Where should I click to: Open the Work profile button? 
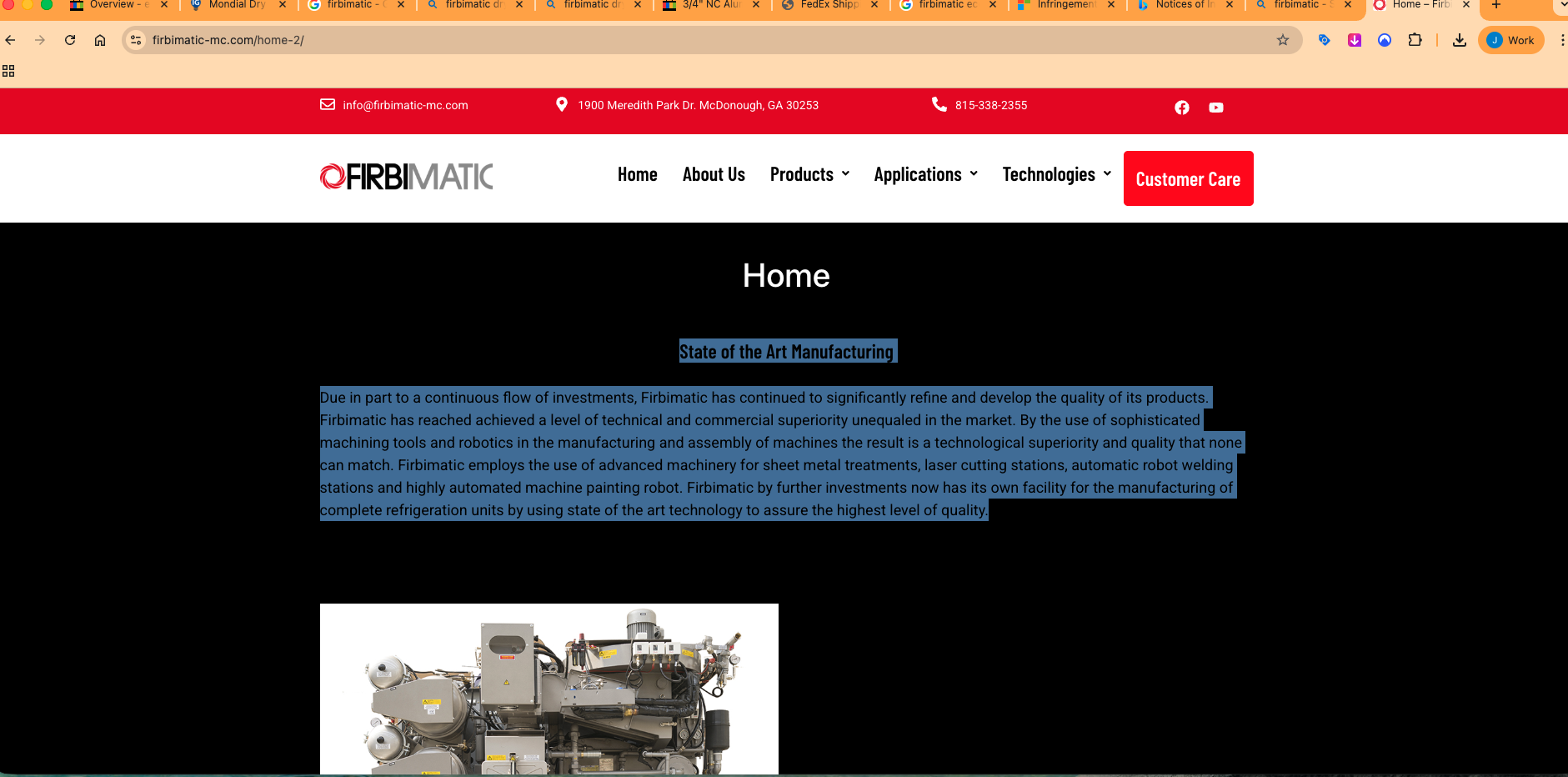coord(1511,40)
